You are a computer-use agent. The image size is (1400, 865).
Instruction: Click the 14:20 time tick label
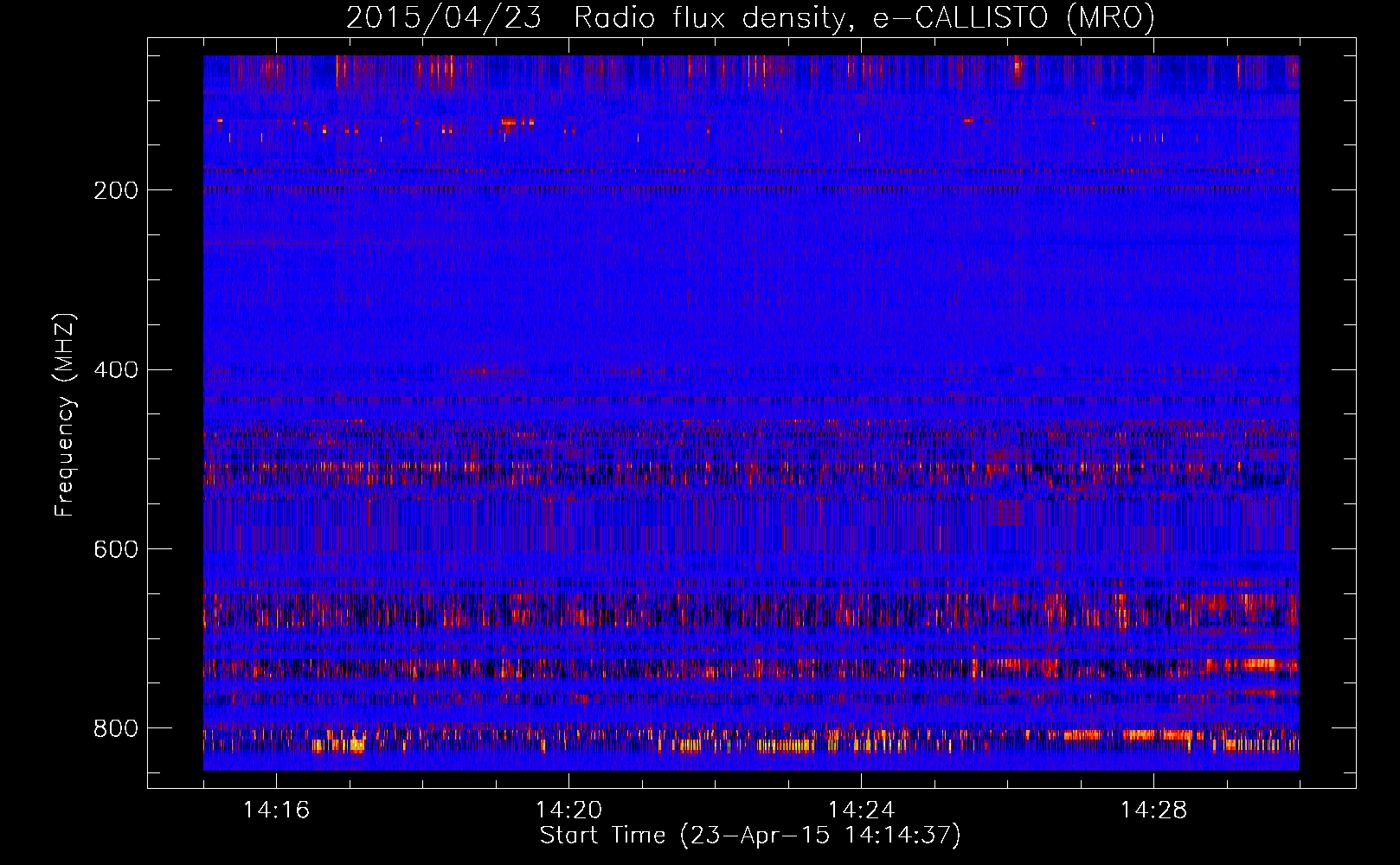point(568,810)
